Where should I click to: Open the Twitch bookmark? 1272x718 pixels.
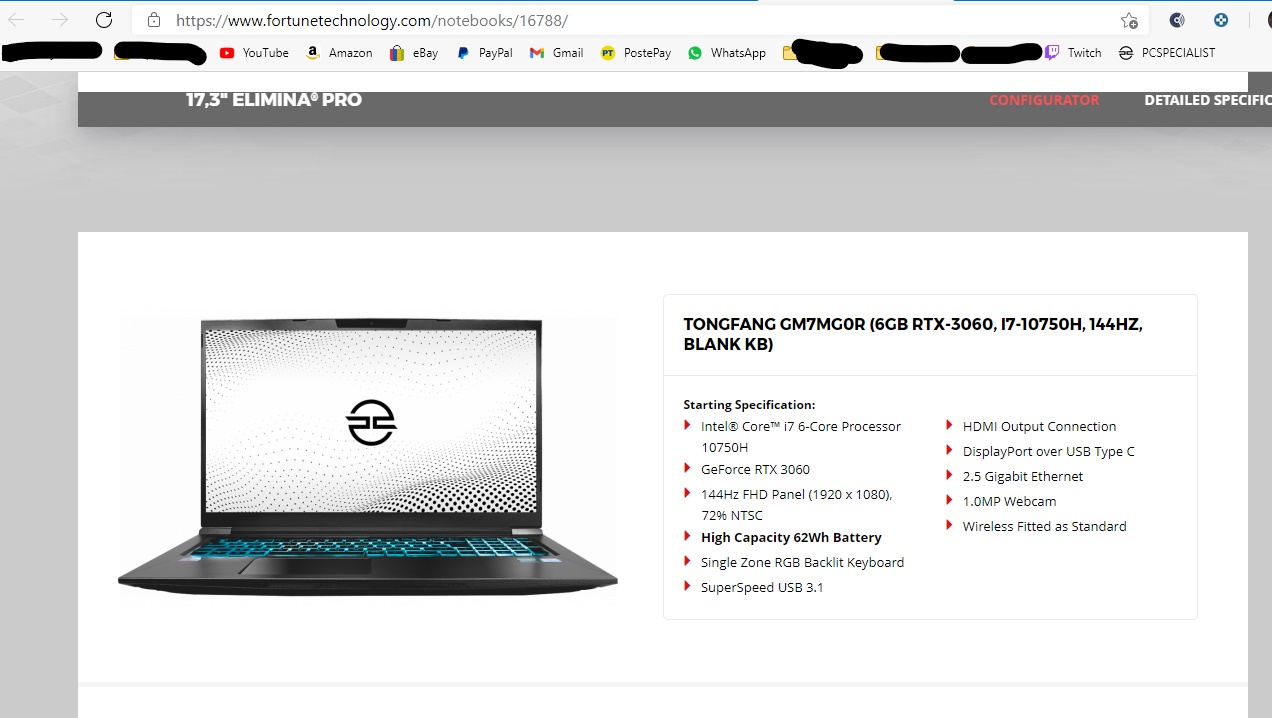tap(1073, 53)
